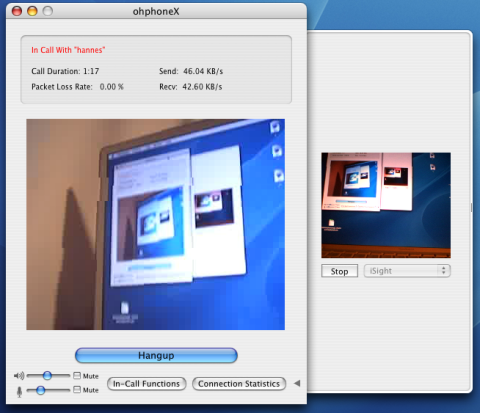
Task: Click the microphone level slider knob
Action: click(41, 390)
